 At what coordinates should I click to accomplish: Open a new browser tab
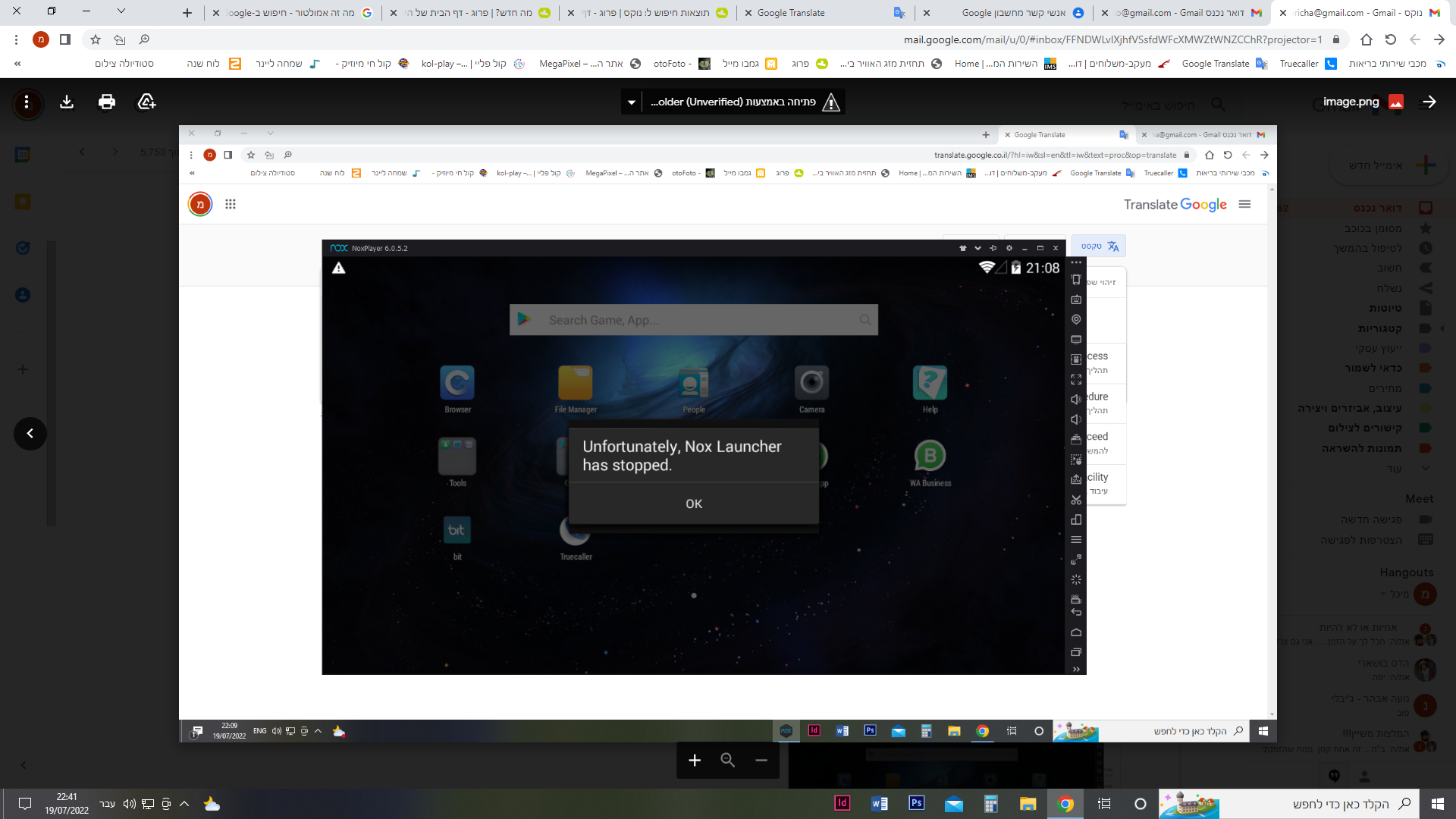tap(187, 13)
